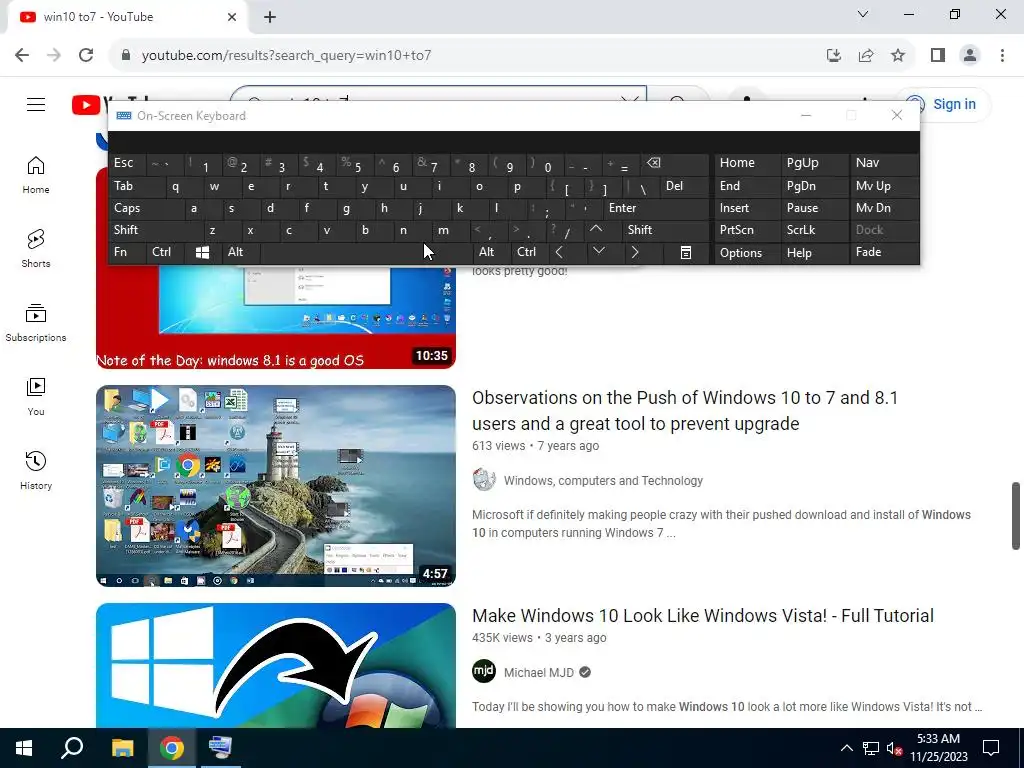Click the YouTube Sign in button
Image resolution: width=1024 pixels, height=768 pixels.
pos(943,104)
